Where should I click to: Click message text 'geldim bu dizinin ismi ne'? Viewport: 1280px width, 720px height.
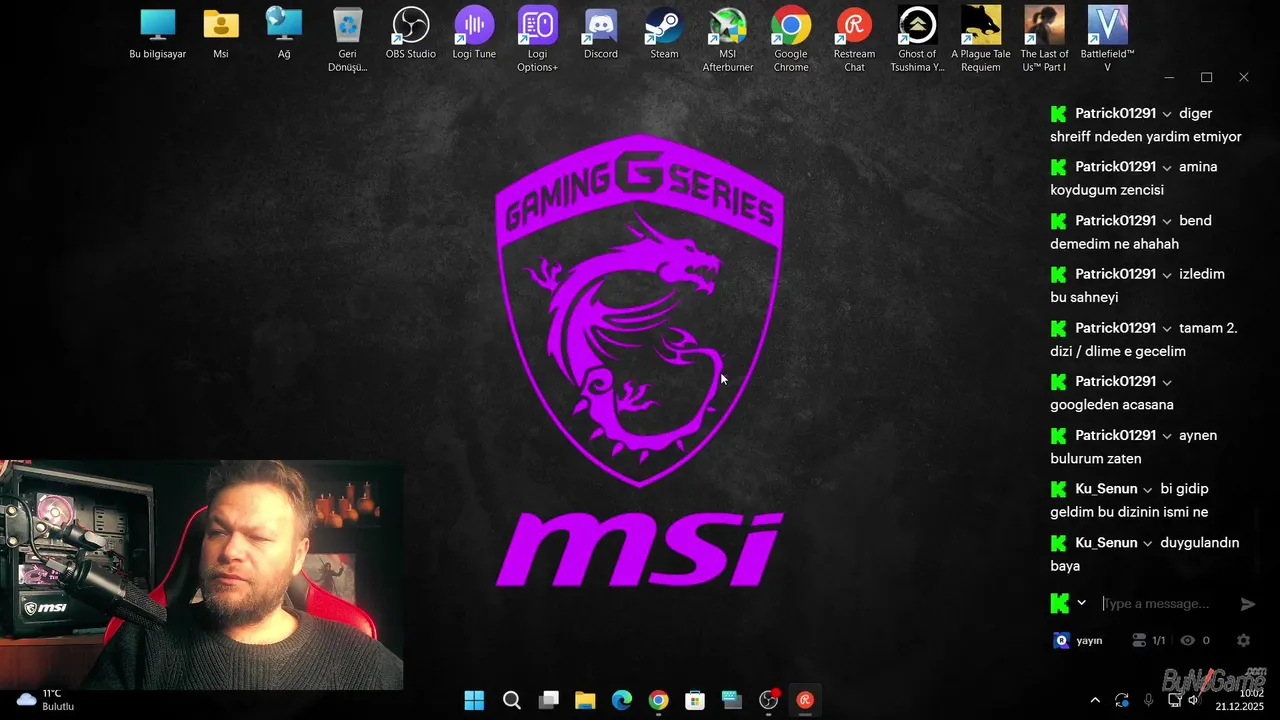(1129, 512)
